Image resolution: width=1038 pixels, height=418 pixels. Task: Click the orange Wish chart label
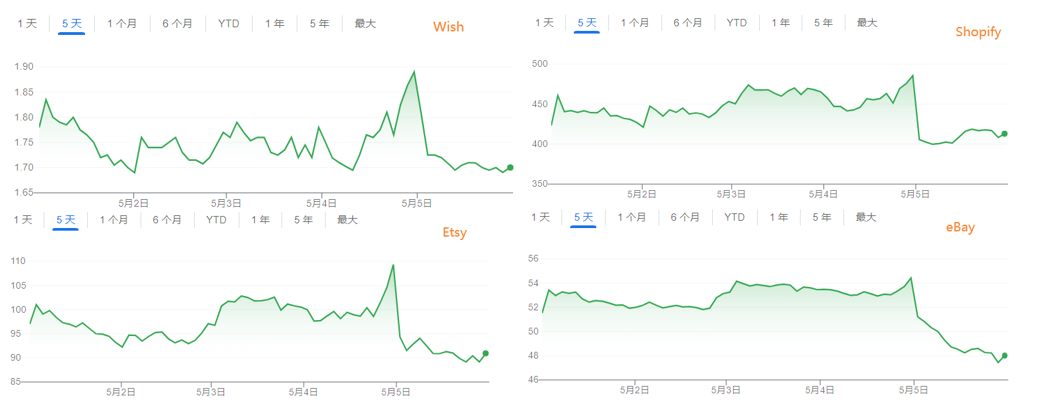click(x=448, y=27)
